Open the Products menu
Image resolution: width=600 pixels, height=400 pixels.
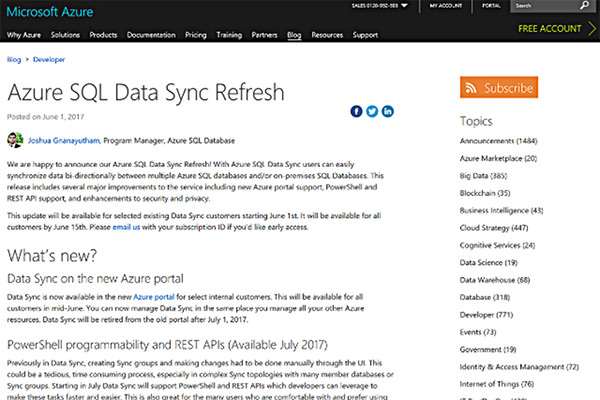point(103,35)
